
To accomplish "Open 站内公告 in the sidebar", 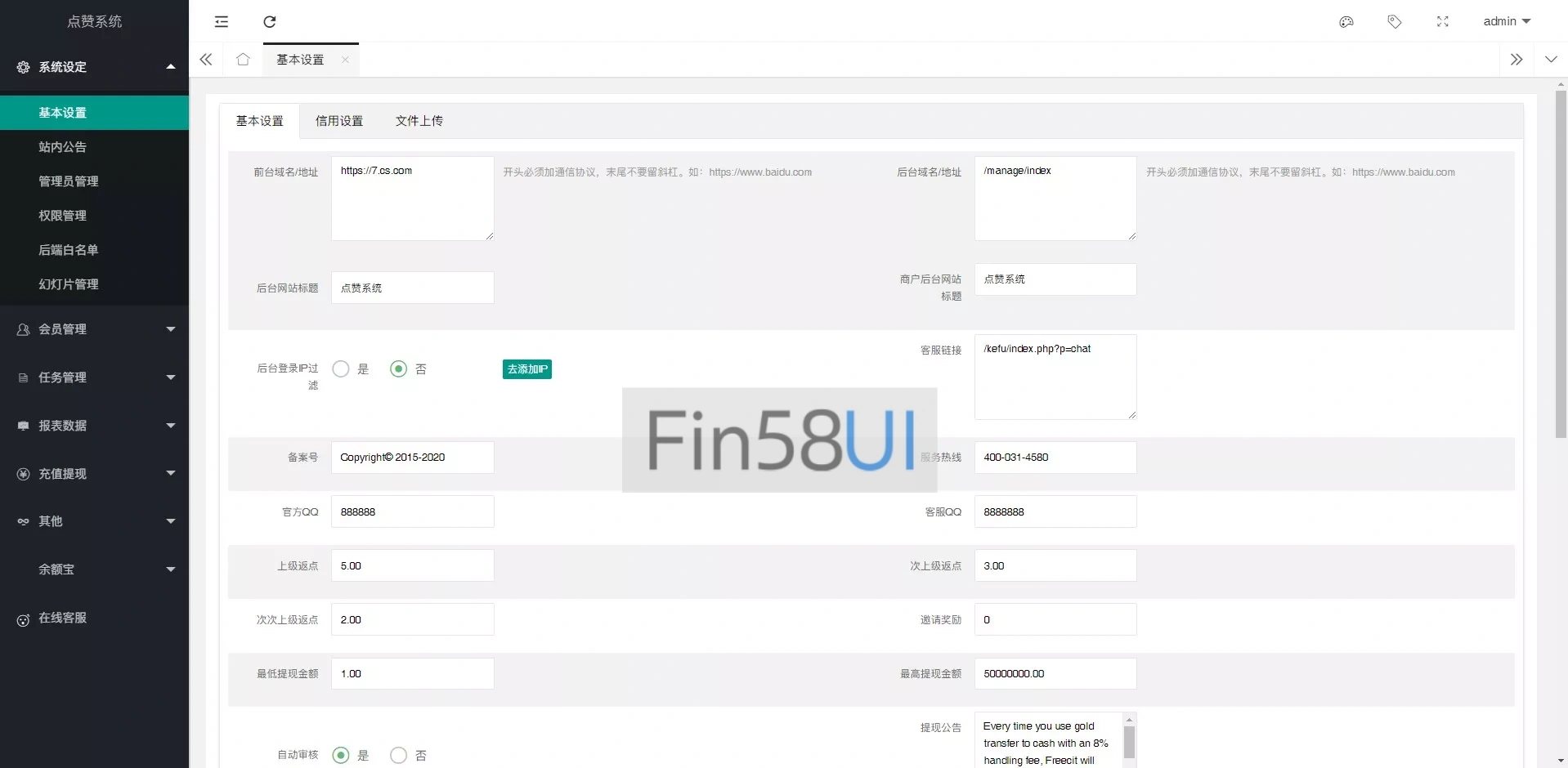I will pos(63,147).
